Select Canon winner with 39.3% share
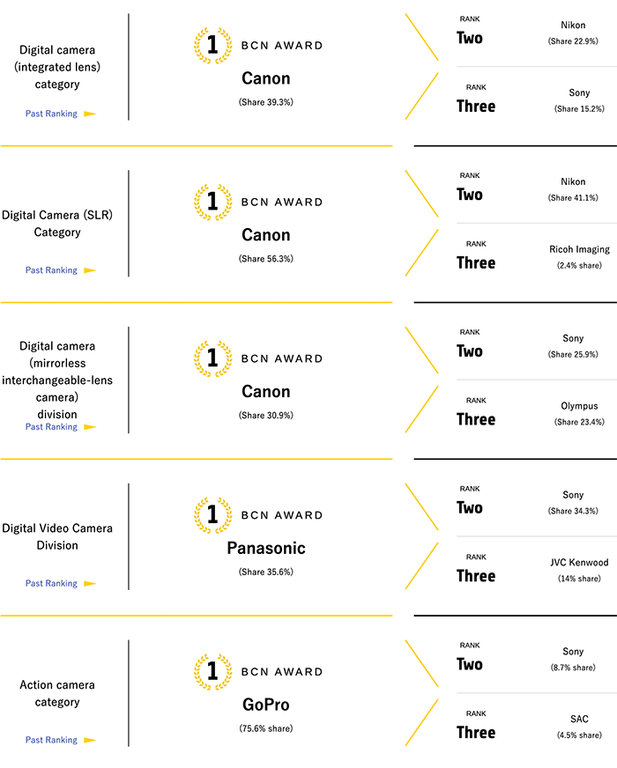 click(266, 79)
